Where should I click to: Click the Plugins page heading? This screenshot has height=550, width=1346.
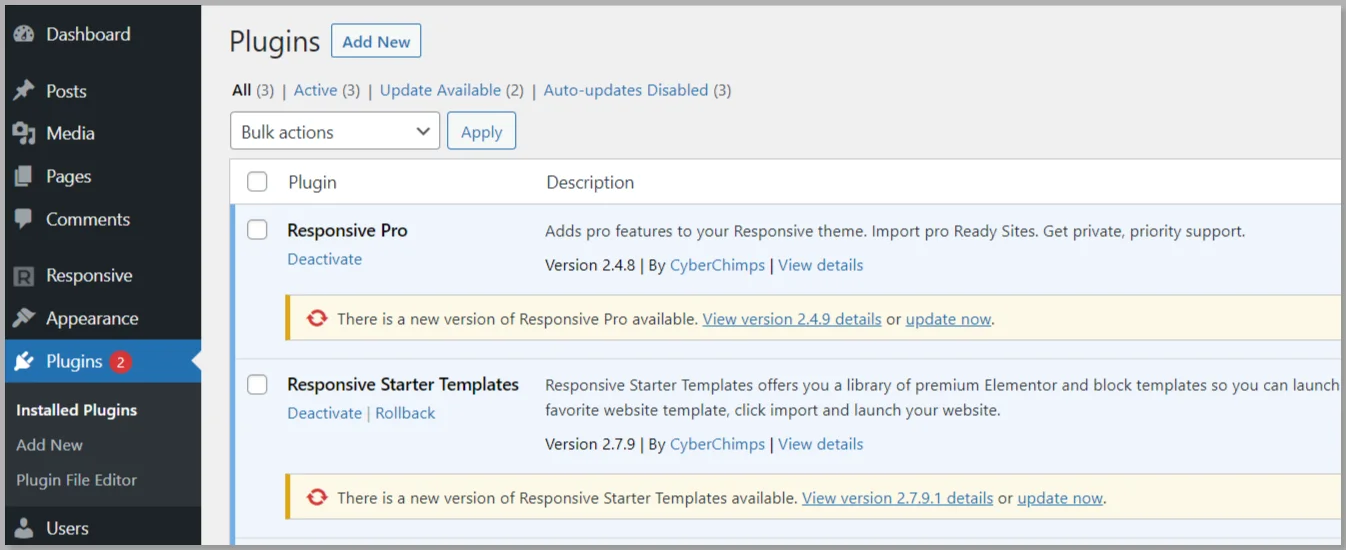click(x=275, y=41)
